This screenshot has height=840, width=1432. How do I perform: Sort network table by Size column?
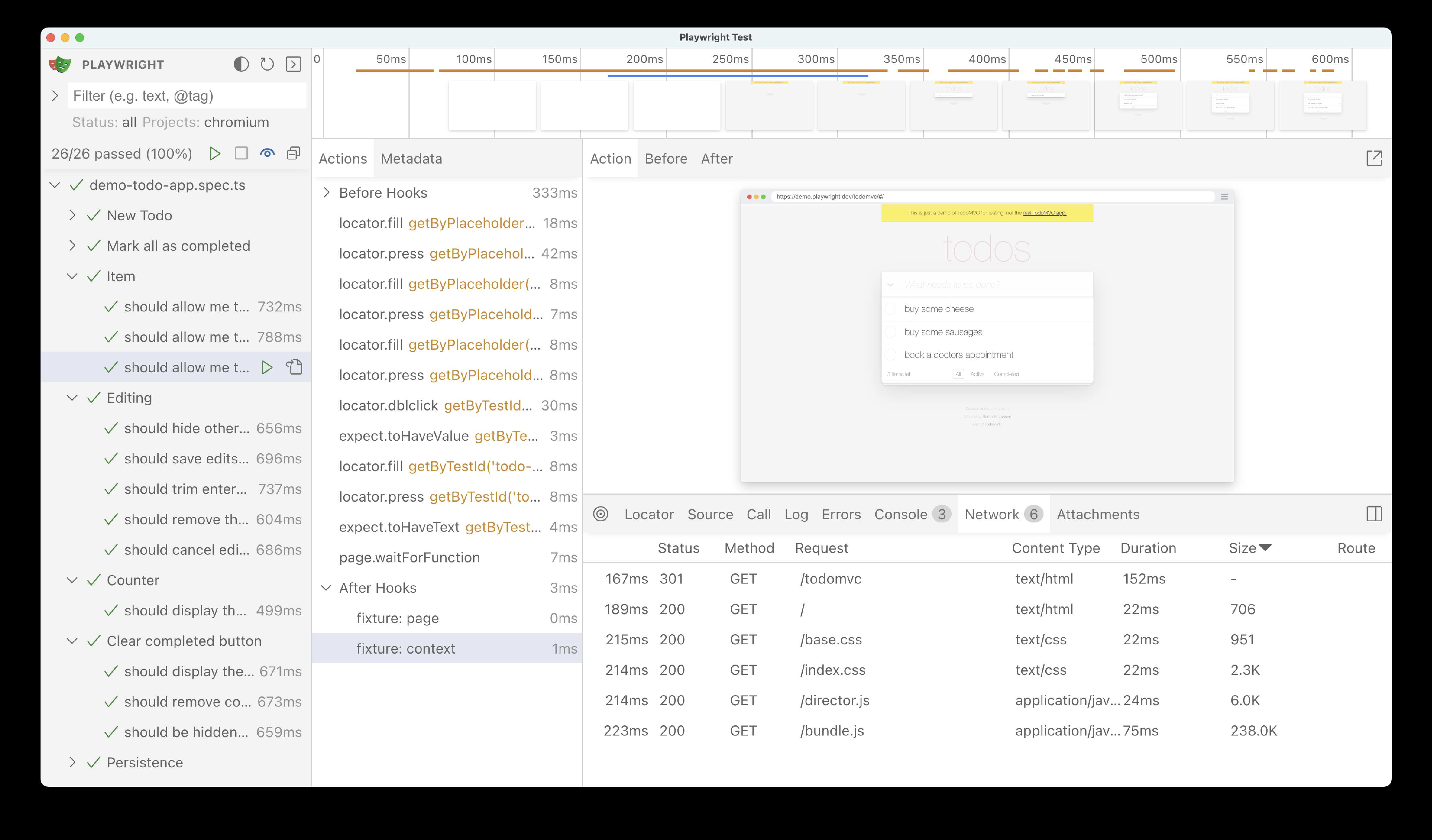[1250, 548]
